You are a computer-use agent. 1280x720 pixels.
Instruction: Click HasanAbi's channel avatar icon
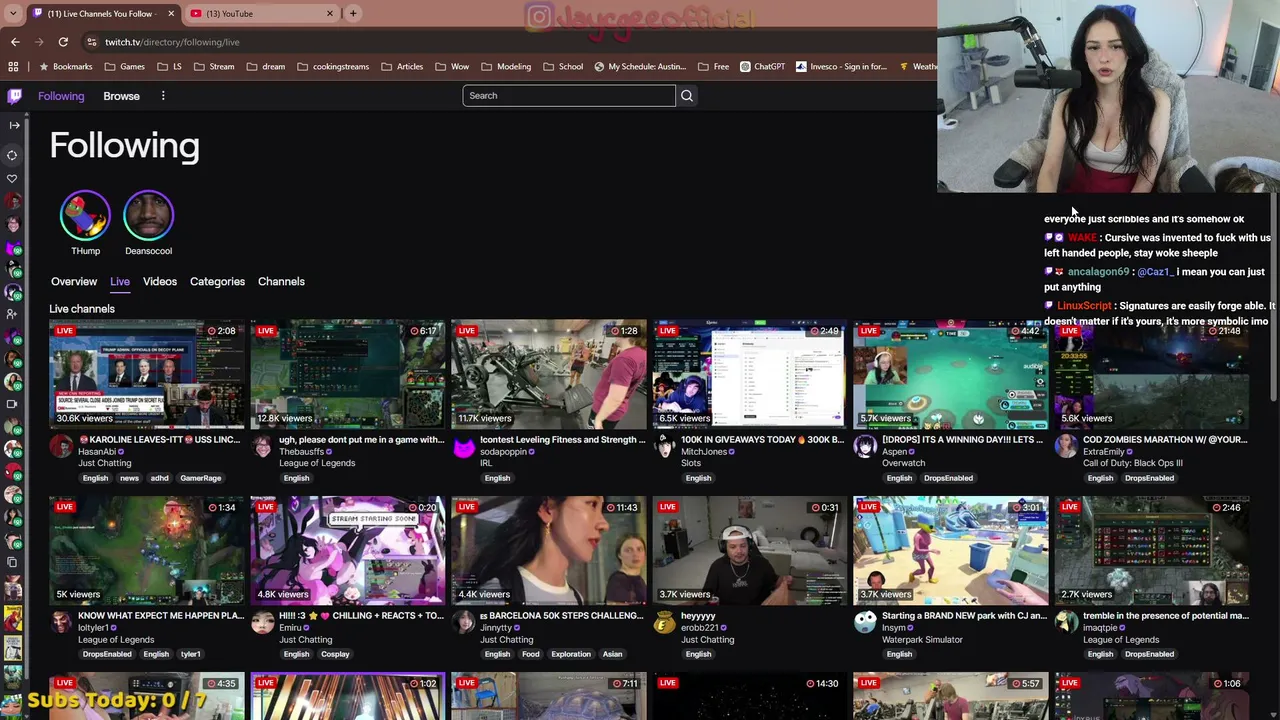(x=61, y=447)
